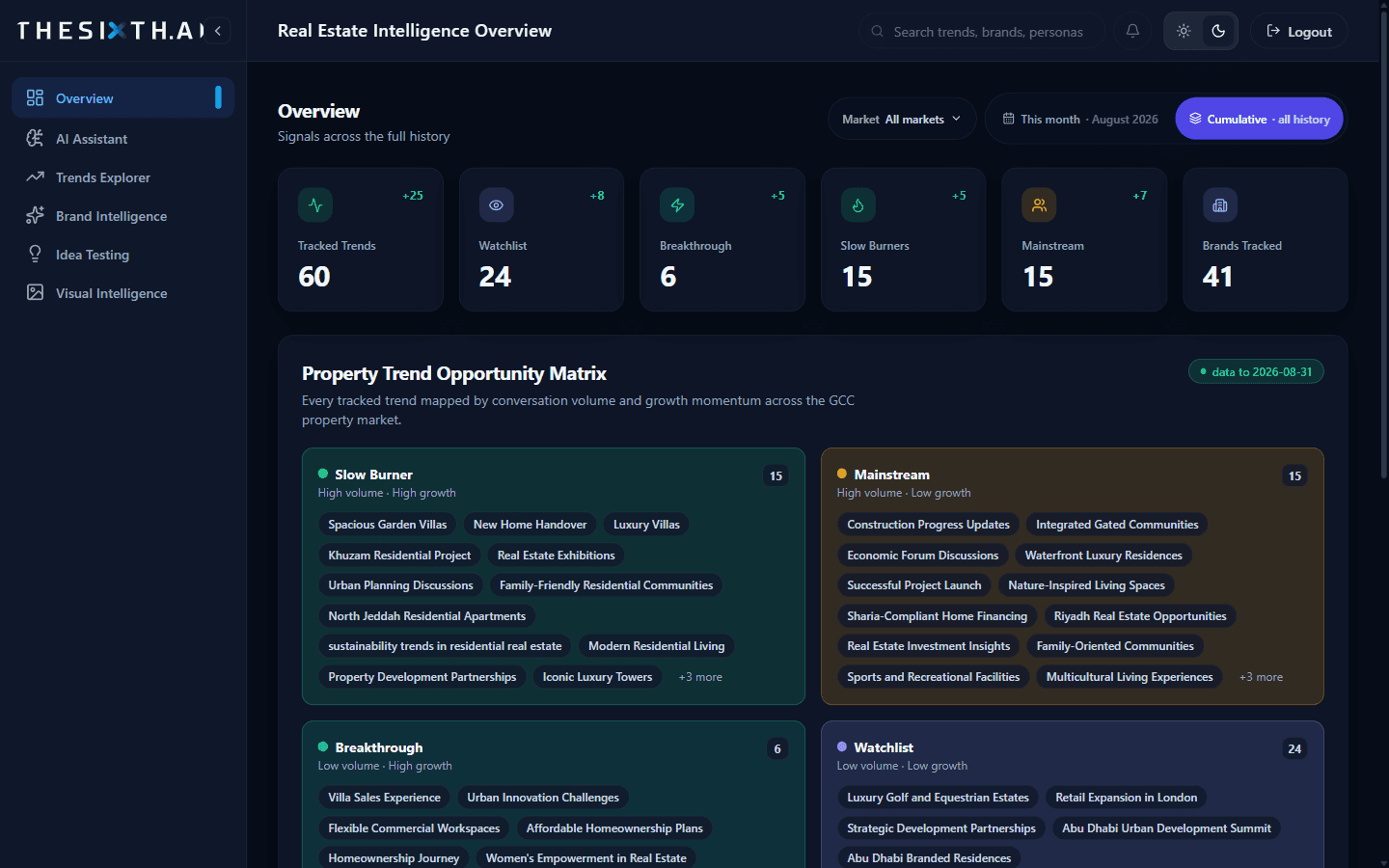Select Construction Progress Updates chip
1389x868 pixels.
click(x=928, y=525)
